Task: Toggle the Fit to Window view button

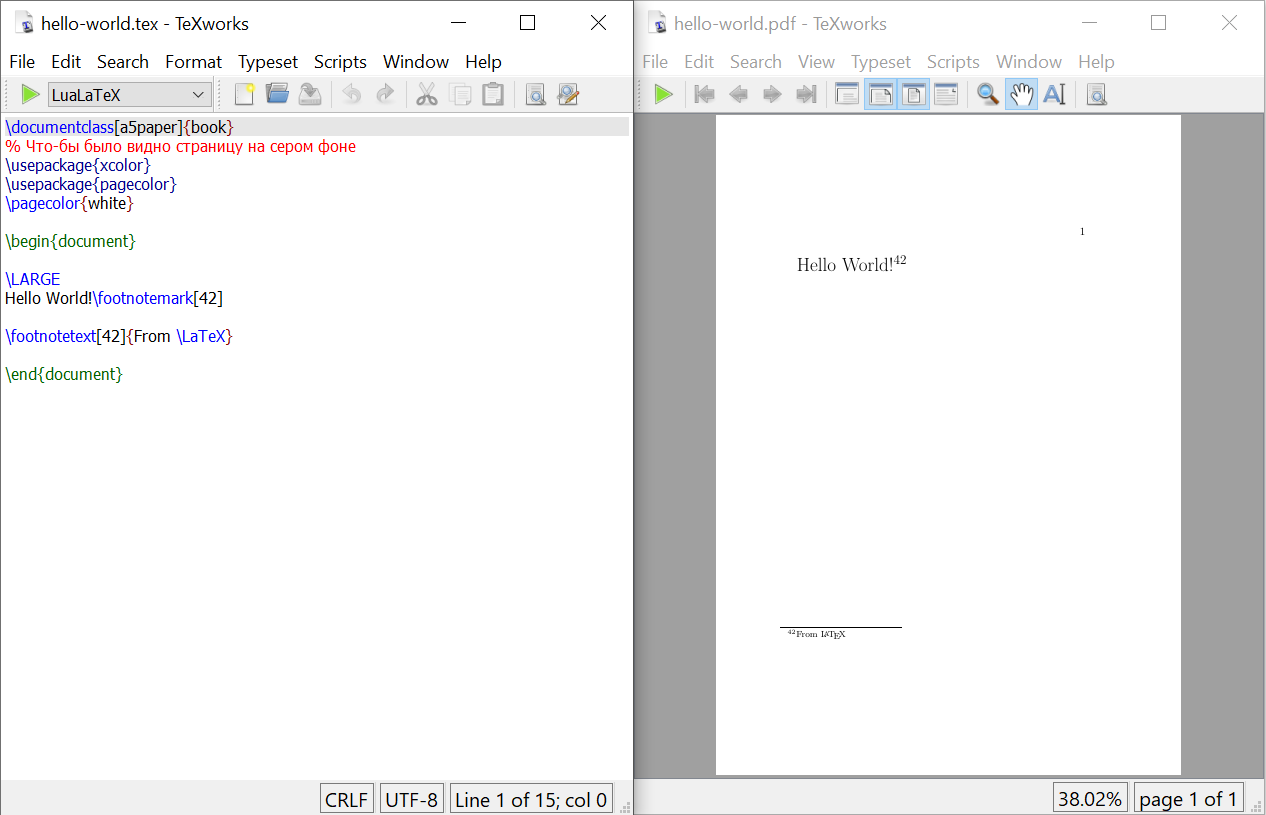Action: [913, 95]
